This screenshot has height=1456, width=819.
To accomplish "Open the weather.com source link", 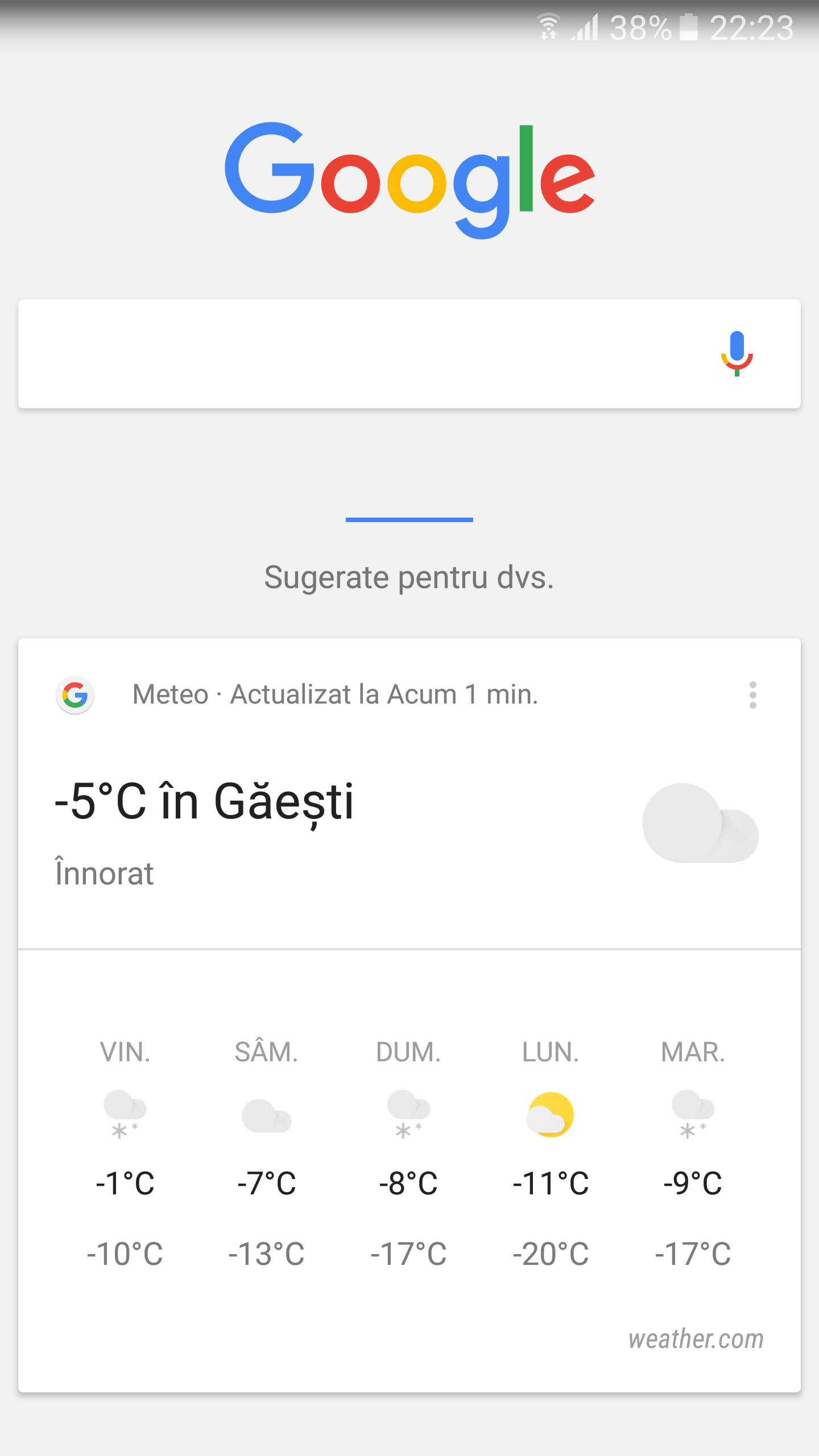I will [696, 1339].
